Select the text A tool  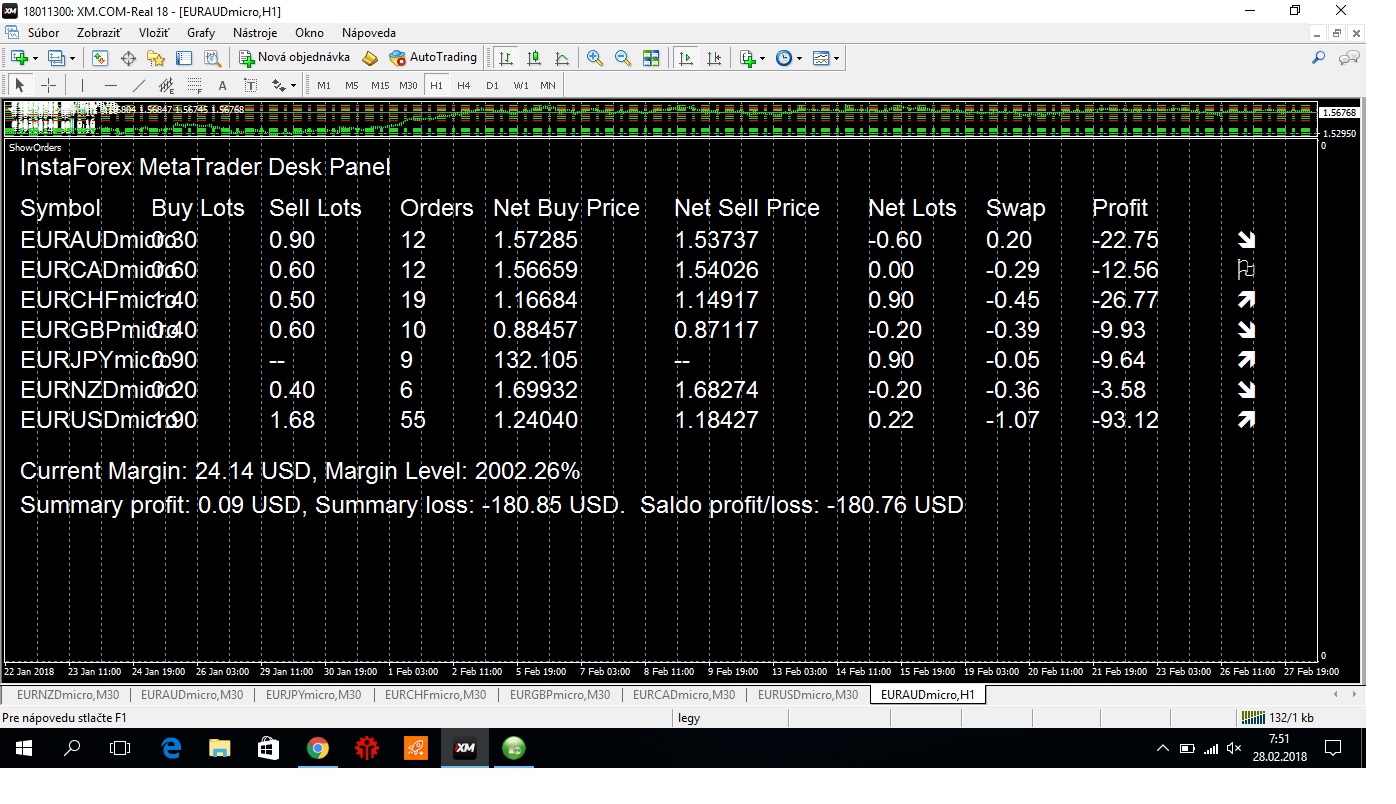click(223, 85)
